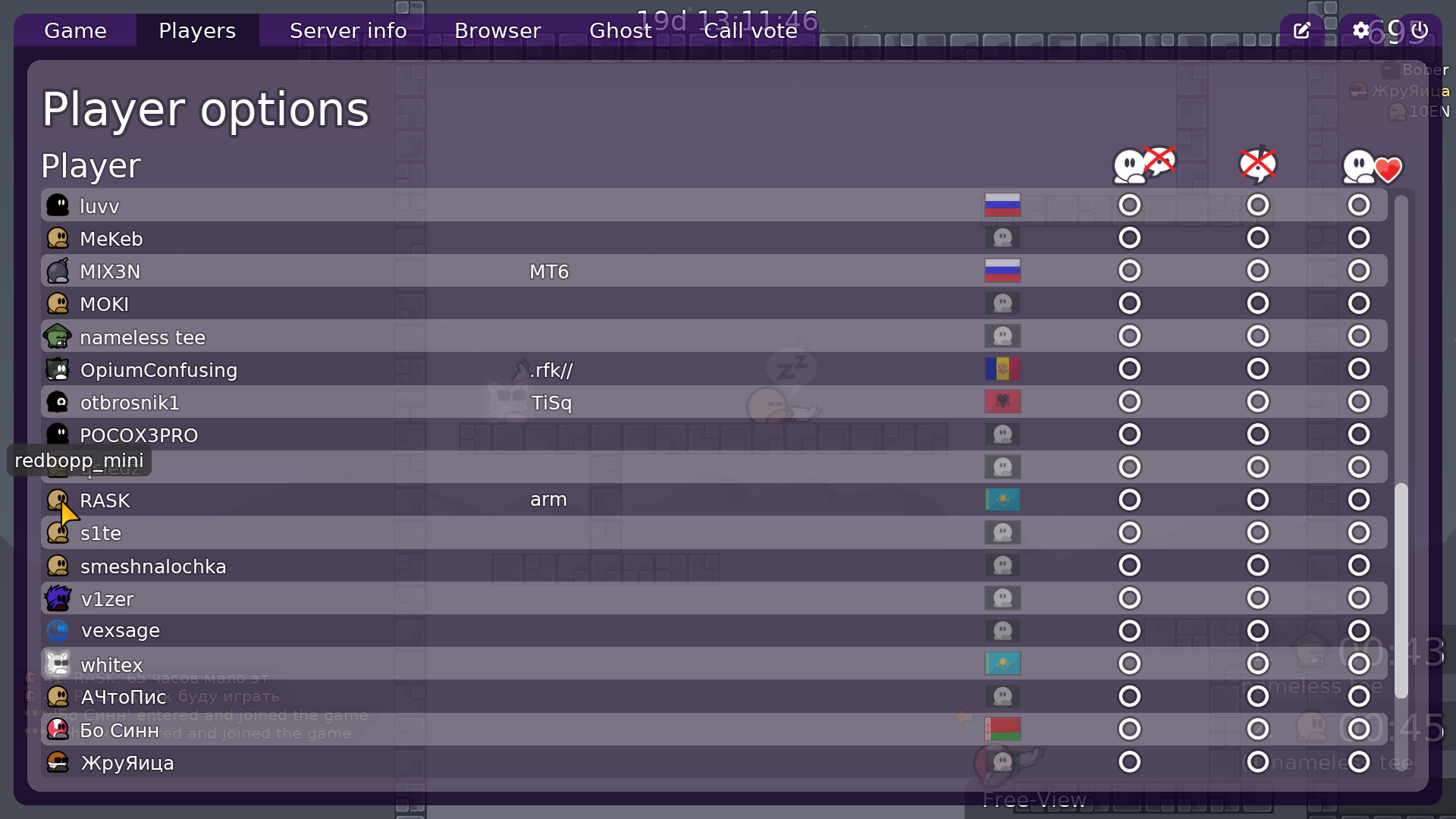Image resolution: width=1456 pixels, height=819 pixels.
Task: Click the Russian flag next to luvv
Action: pos(1003,205)
